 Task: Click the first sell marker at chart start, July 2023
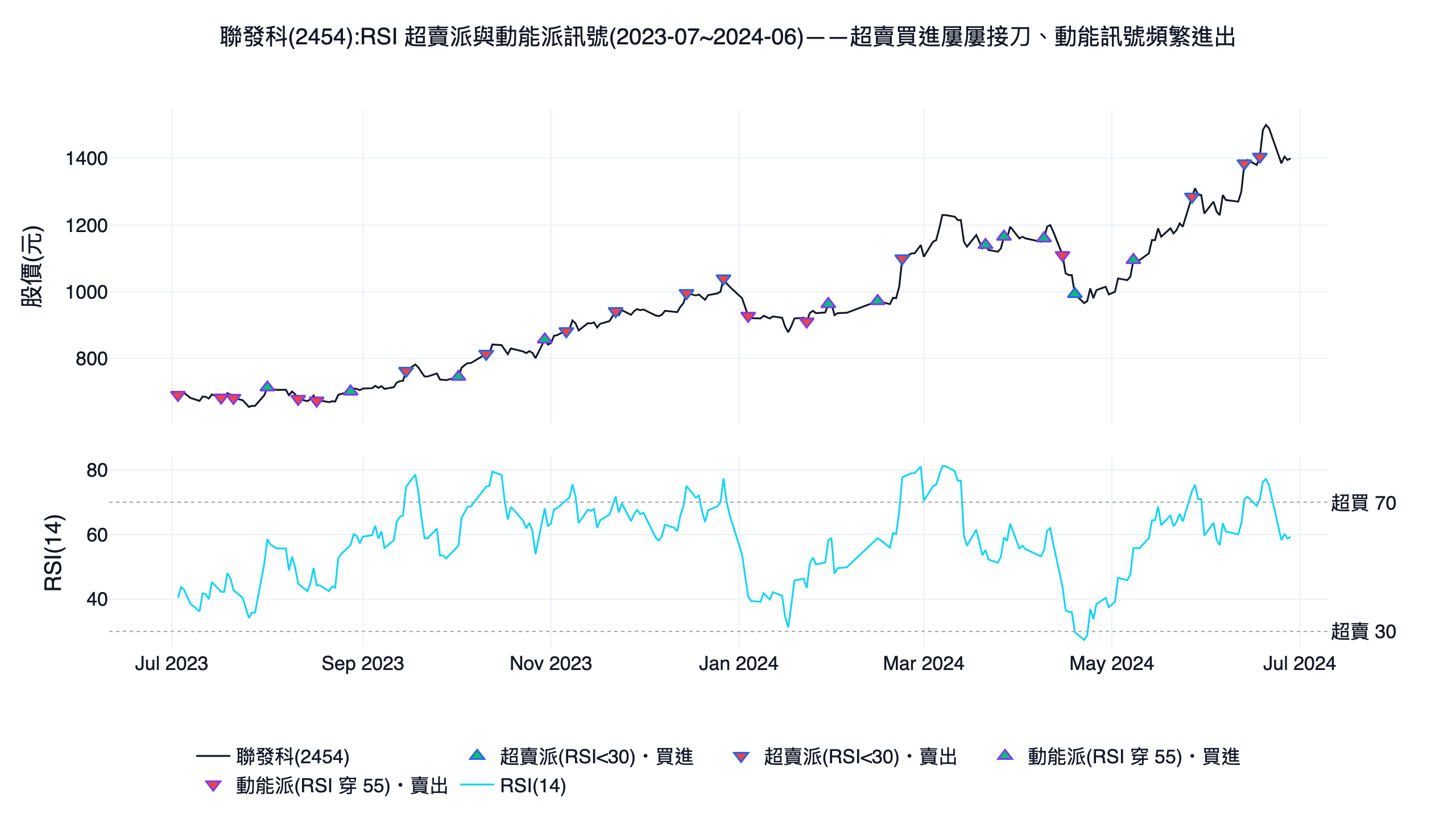[x=177, y=396]
